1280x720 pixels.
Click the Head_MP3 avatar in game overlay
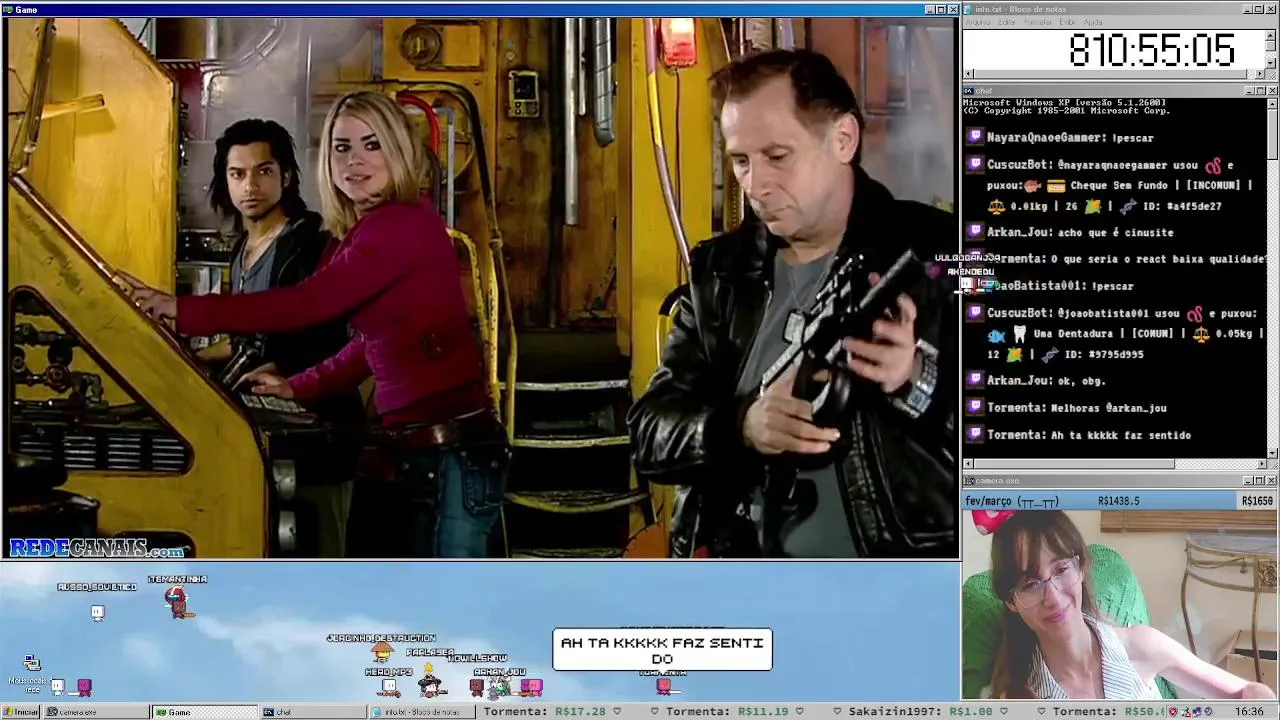click(388, 687)
